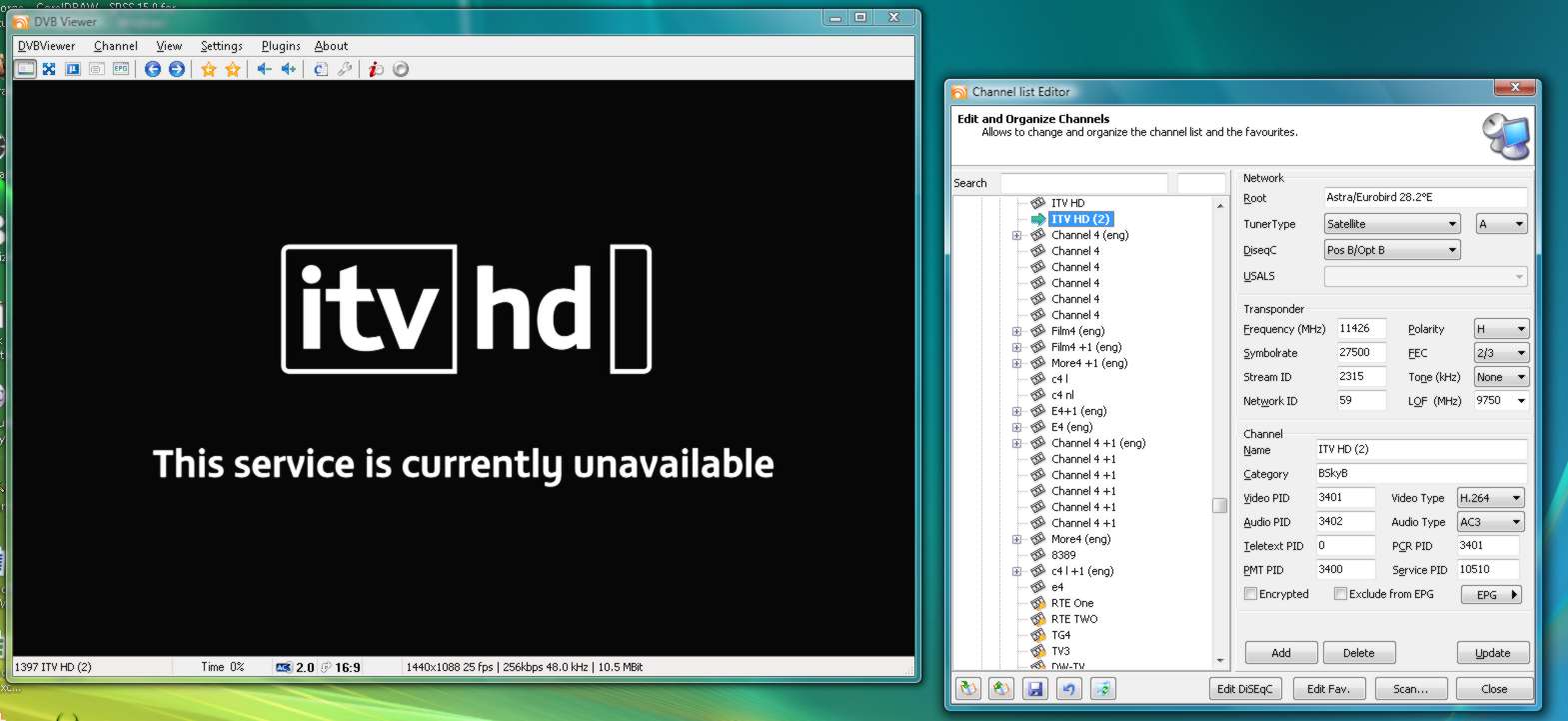
Task: Increase volume with speaker plus icon
Action: (289, 69)
